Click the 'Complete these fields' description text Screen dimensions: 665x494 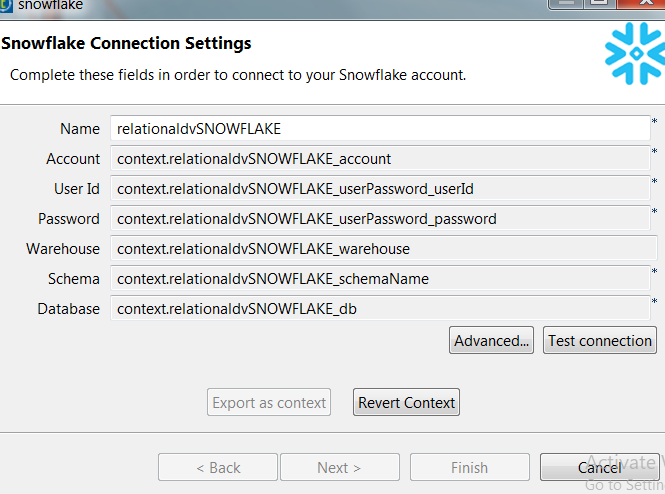[238, 75]
